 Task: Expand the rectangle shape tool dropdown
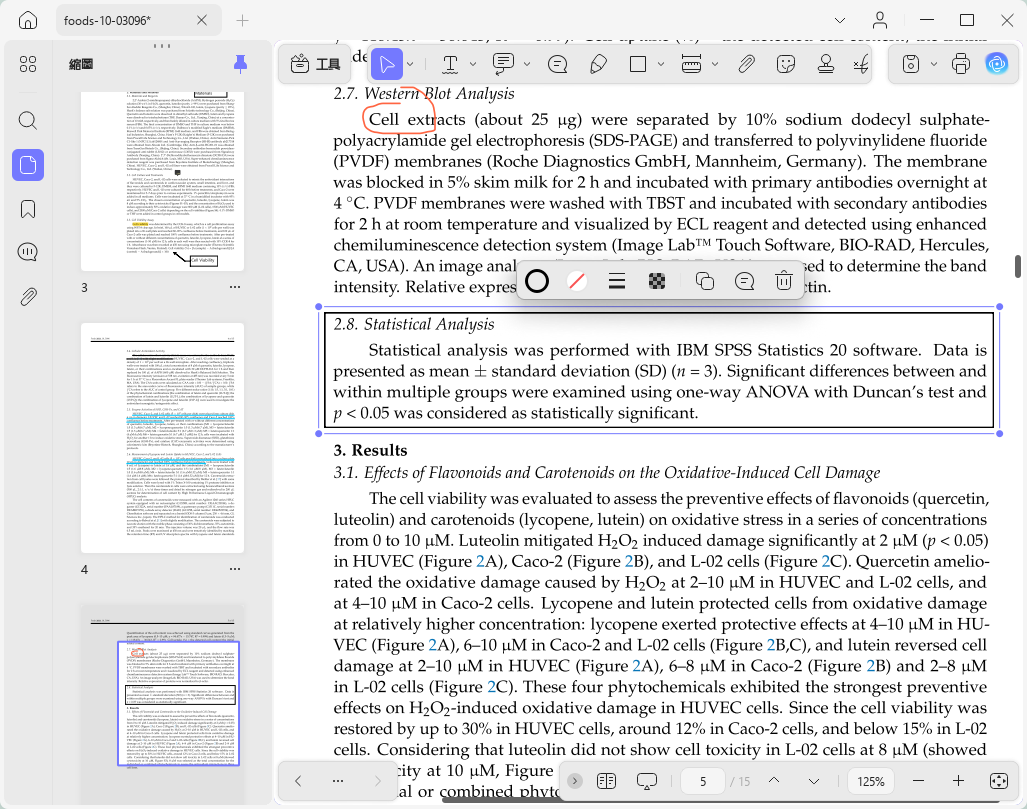(x=661, y=64)
